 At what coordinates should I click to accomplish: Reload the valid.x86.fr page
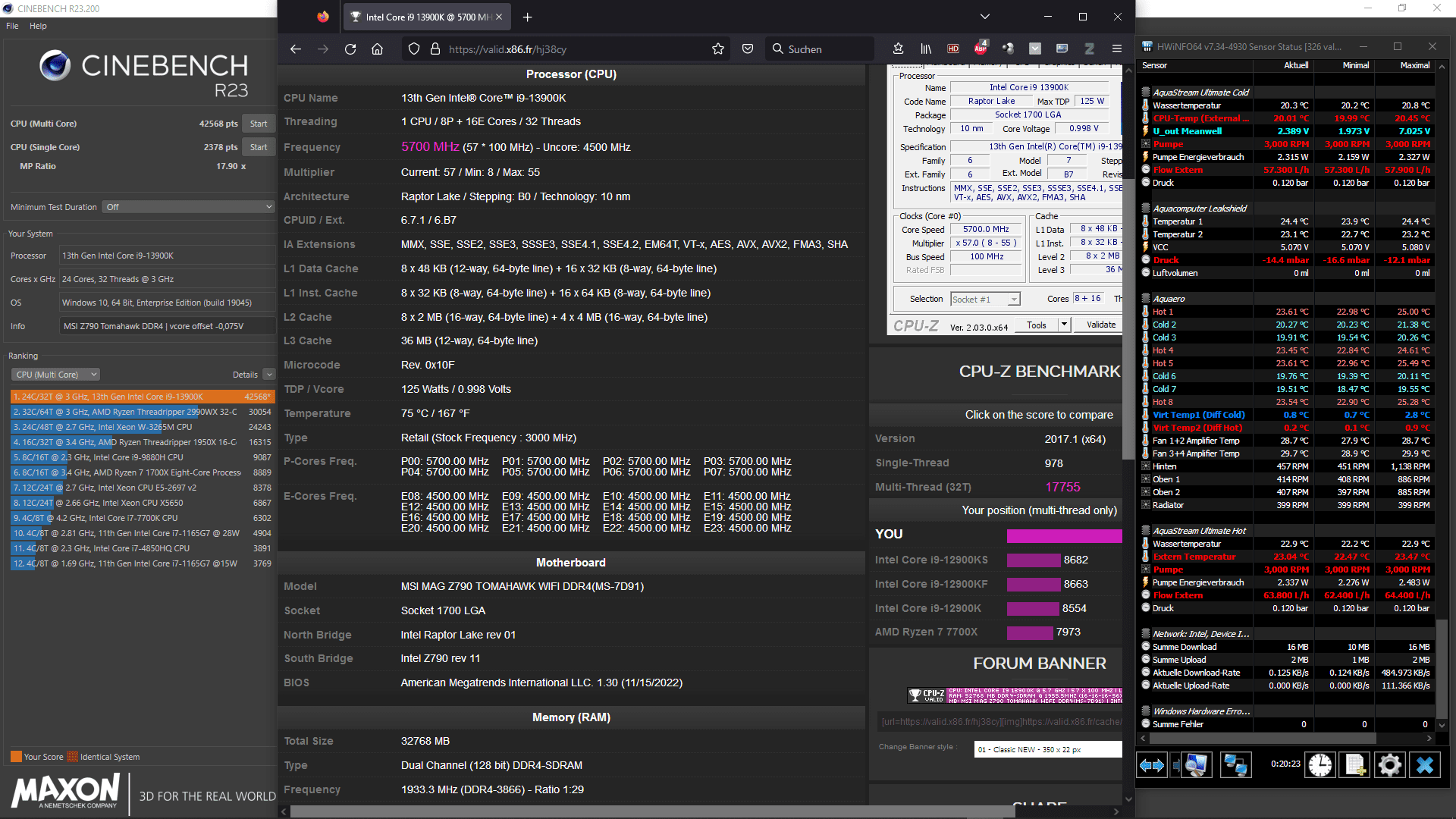pos(350,49)
